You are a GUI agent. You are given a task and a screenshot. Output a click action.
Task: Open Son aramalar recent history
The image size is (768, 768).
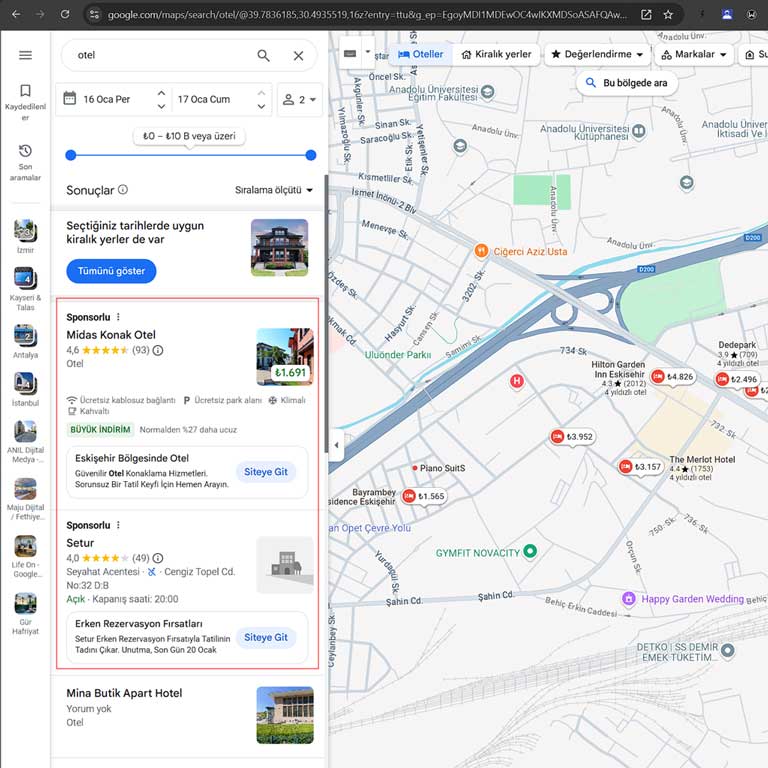[x=25, y=163]
